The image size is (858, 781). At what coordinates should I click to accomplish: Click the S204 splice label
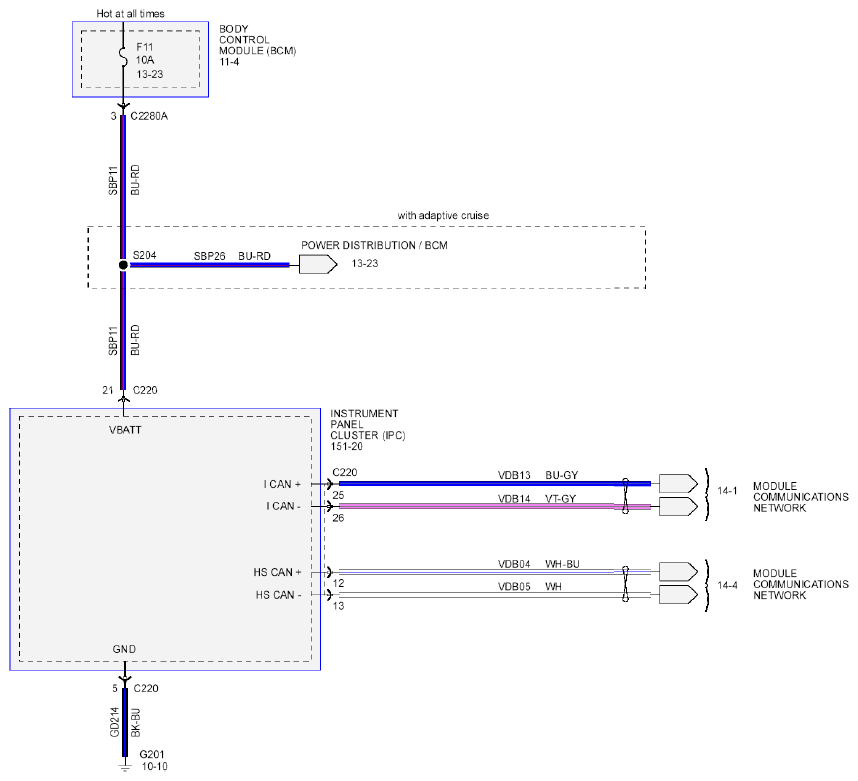144,255
